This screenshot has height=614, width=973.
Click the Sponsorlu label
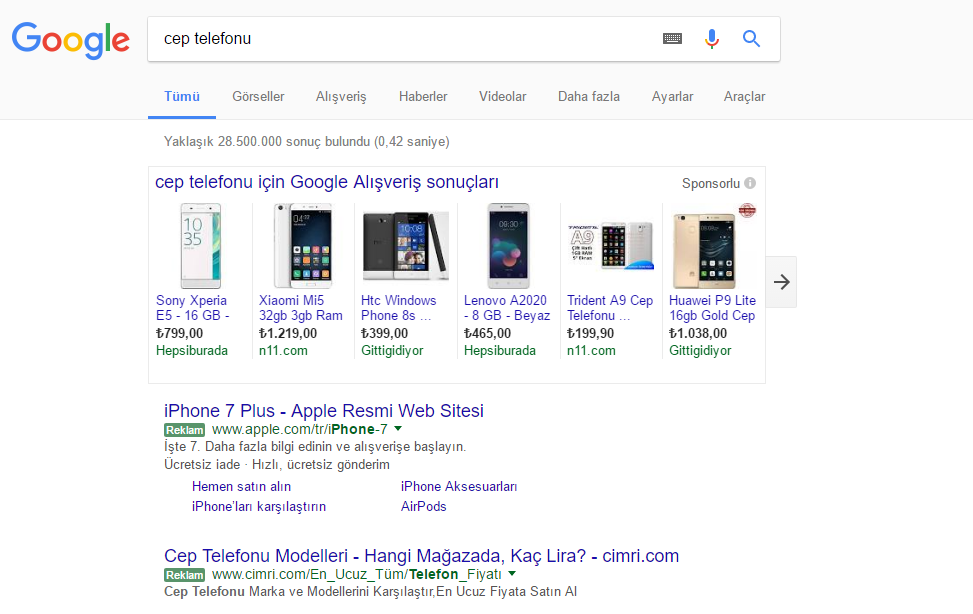(711, 184)
